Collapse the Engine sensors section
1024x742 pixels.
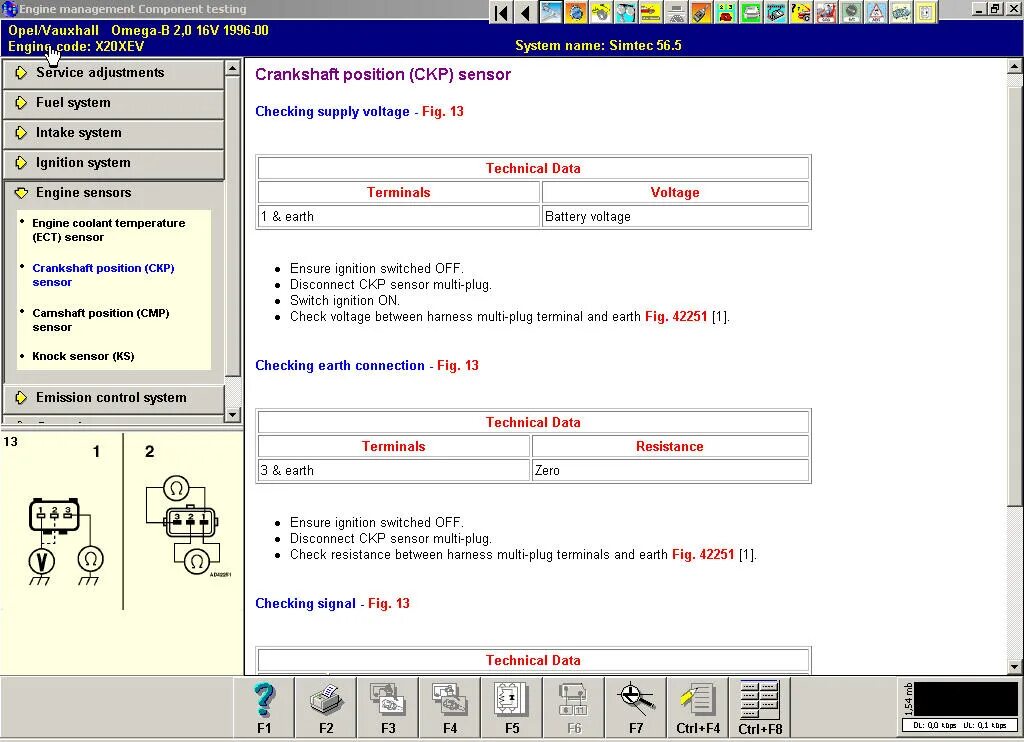114,193
